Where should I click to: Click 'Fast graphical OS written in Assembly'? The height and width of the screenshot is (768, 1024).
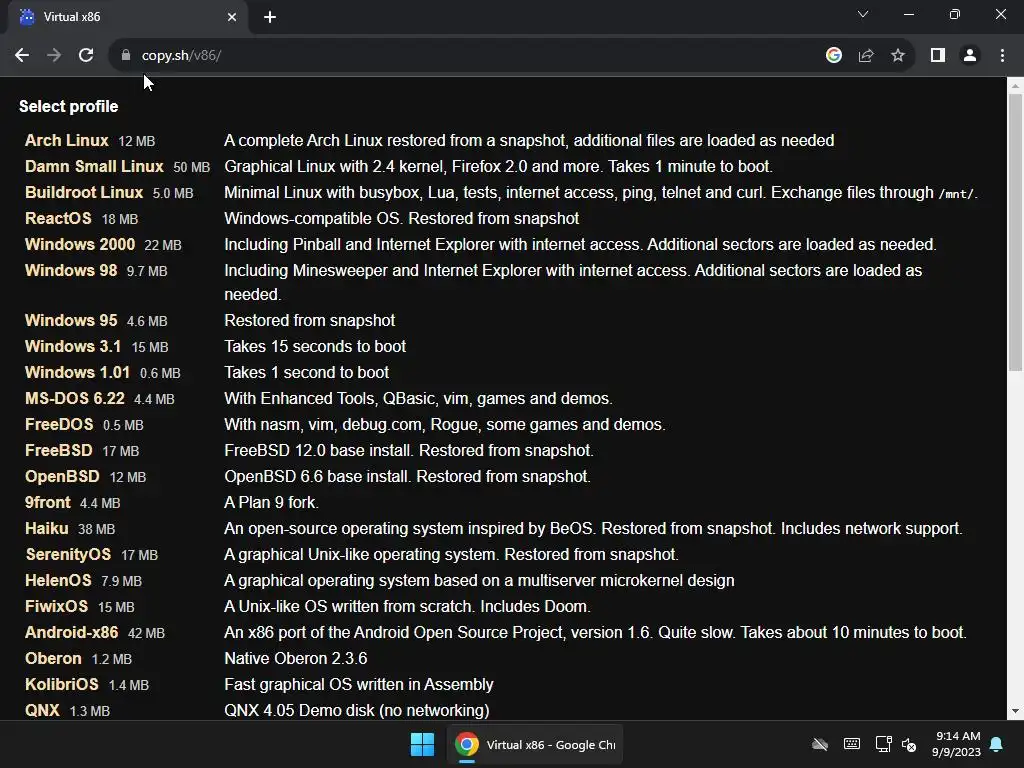coord(359,684)
